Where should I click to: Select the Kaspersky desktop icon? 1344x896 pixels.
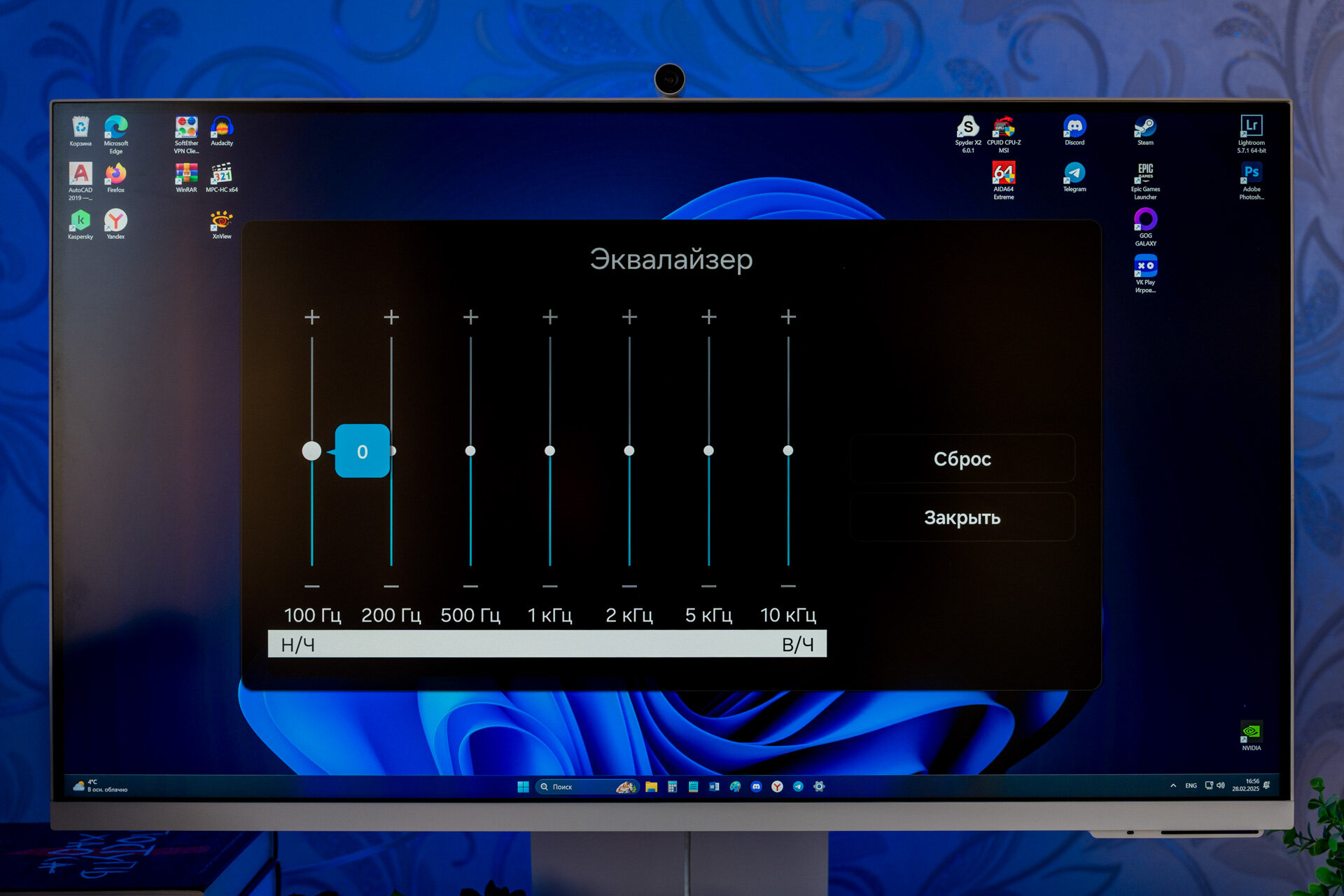point(80,224)
